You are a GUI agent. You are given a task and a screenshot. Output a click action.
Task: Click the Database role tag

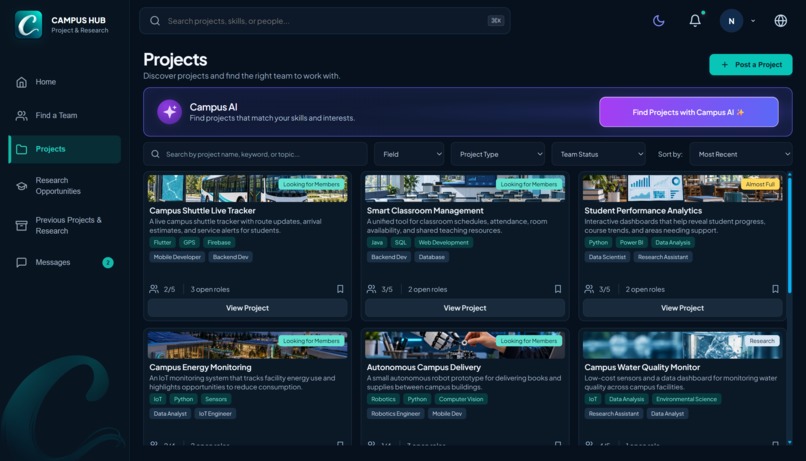pyautogui.click(x=431, y=257)
